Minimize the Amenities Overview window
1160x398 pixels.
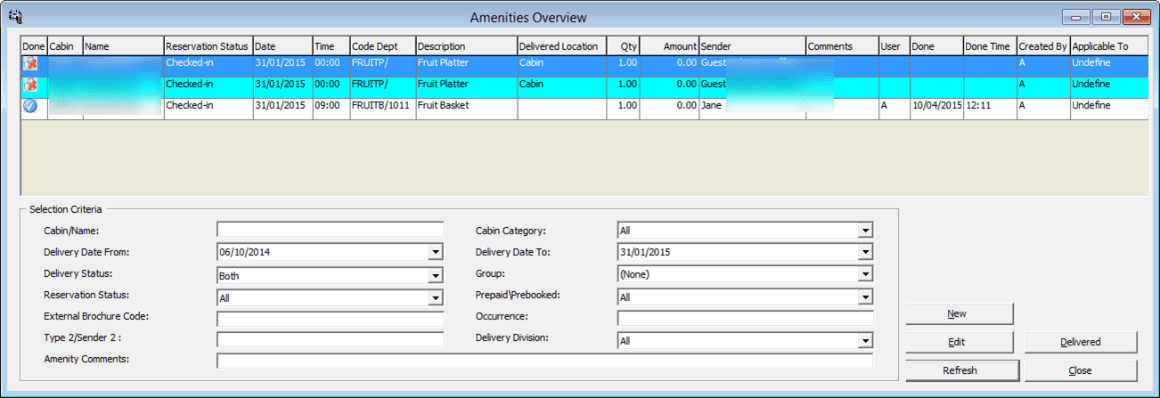(1075, 16)
